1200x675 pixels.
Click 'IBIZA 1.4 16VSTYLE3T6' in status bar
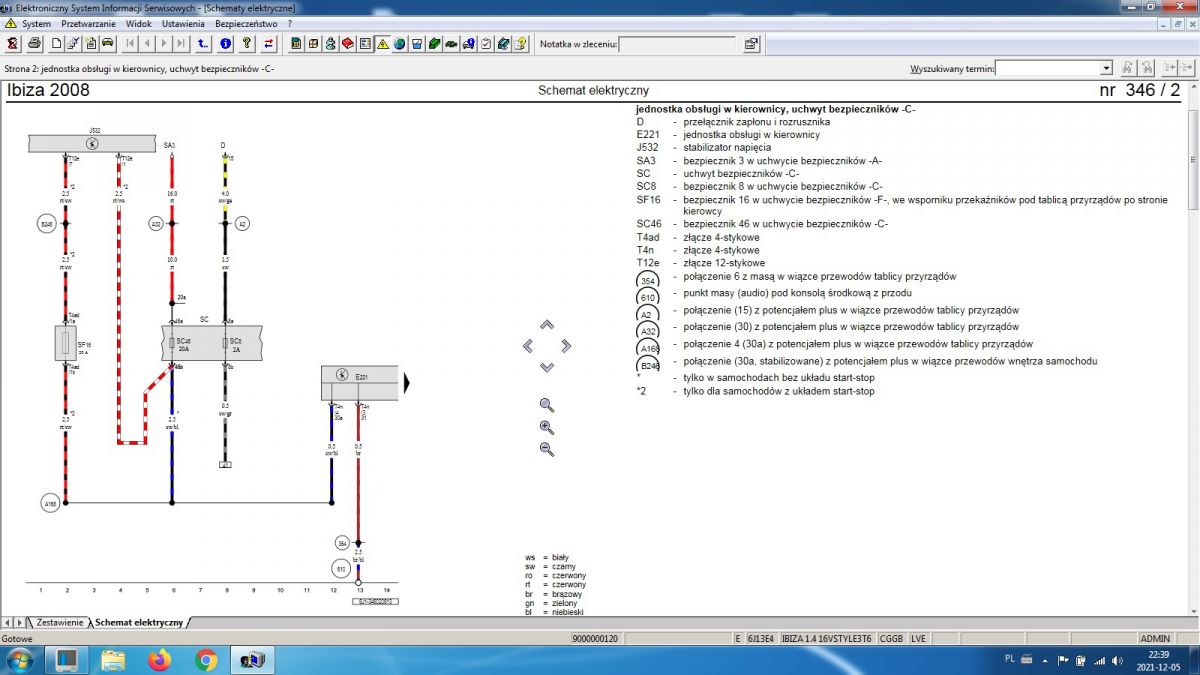pyautogui.click(x=826, y=638)
